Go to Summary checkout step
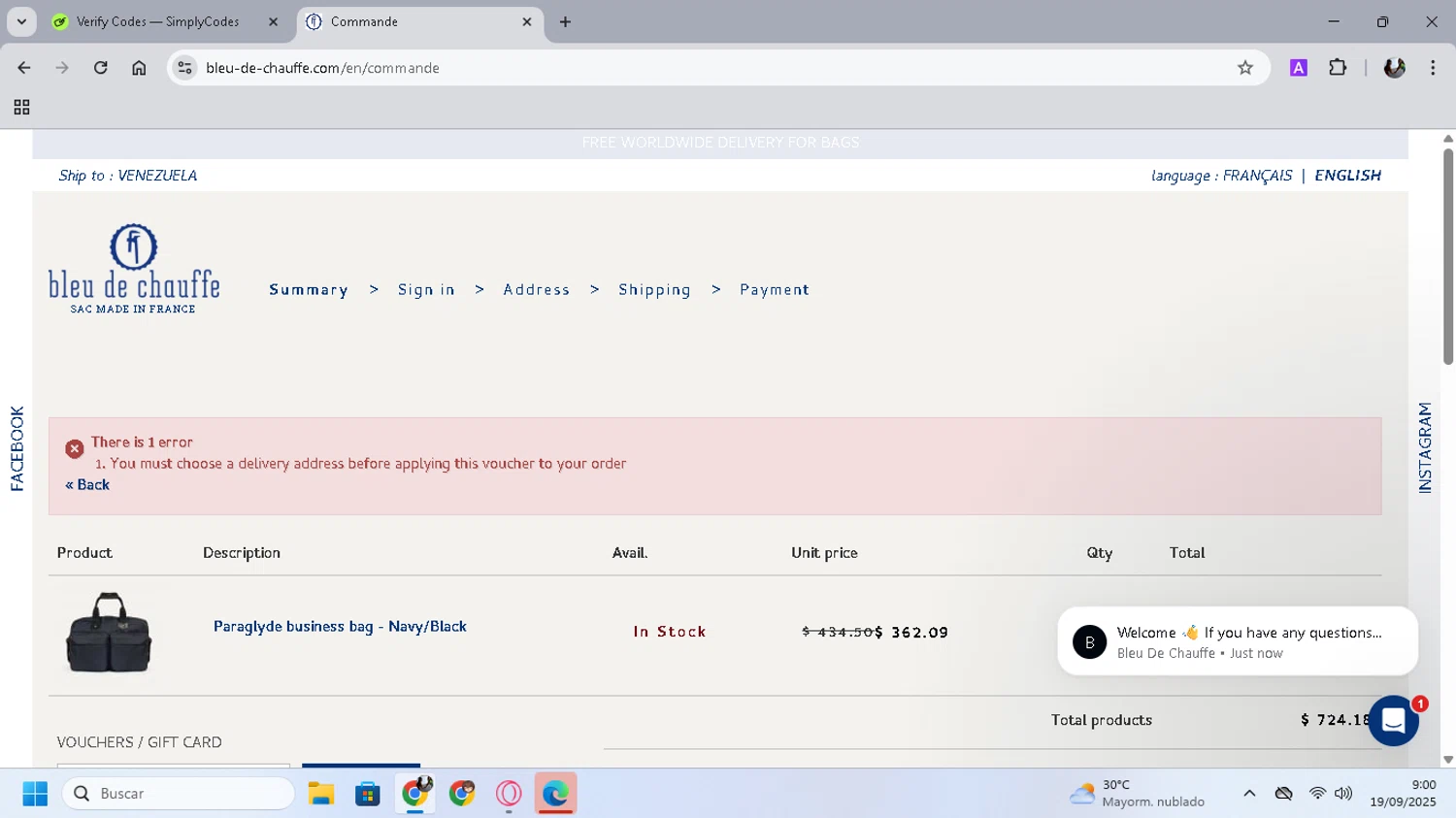1456x818 pixels. [309, 290]
